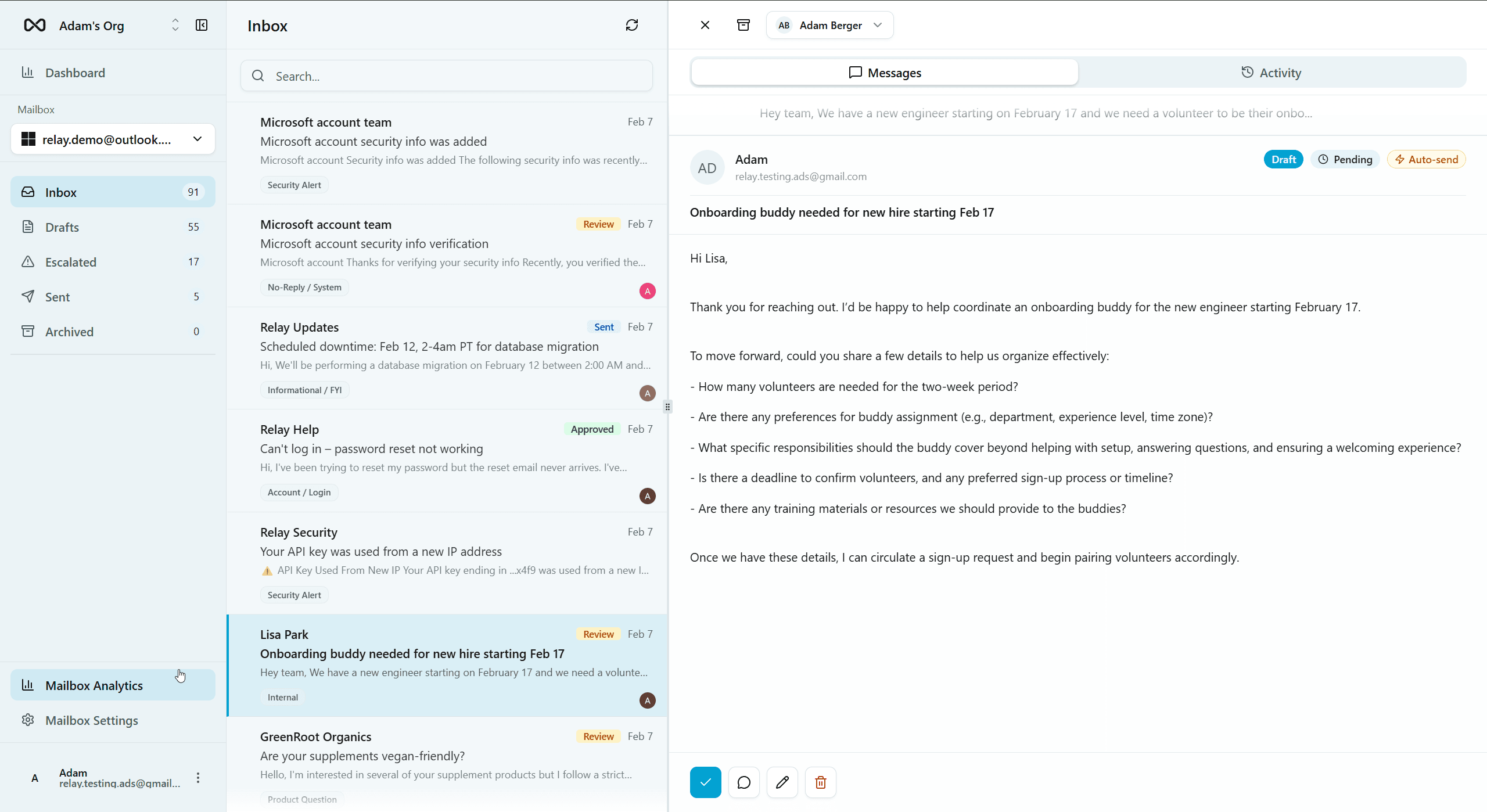Toggle Auto-send for the reply
Screen dimensions: 1487x812
(1426, 159)
